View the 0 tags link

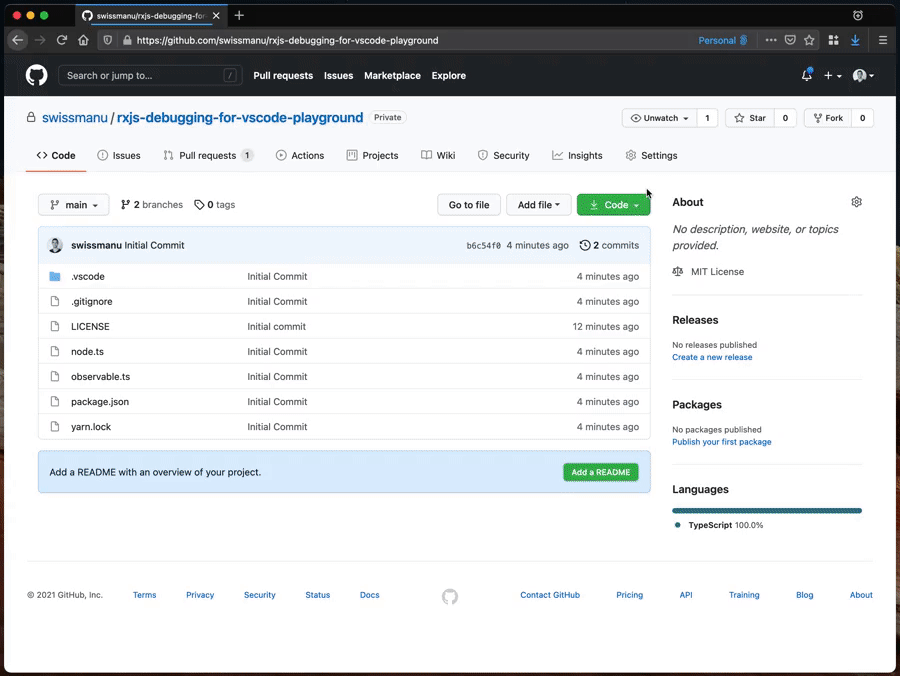click(x=215, y=205)
